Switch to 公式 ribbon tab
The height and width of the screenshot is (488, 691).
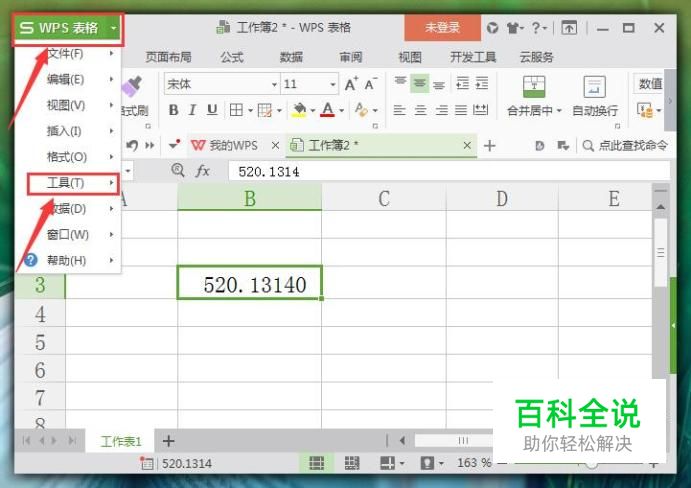pyautogui.click(x=232, y=57)
